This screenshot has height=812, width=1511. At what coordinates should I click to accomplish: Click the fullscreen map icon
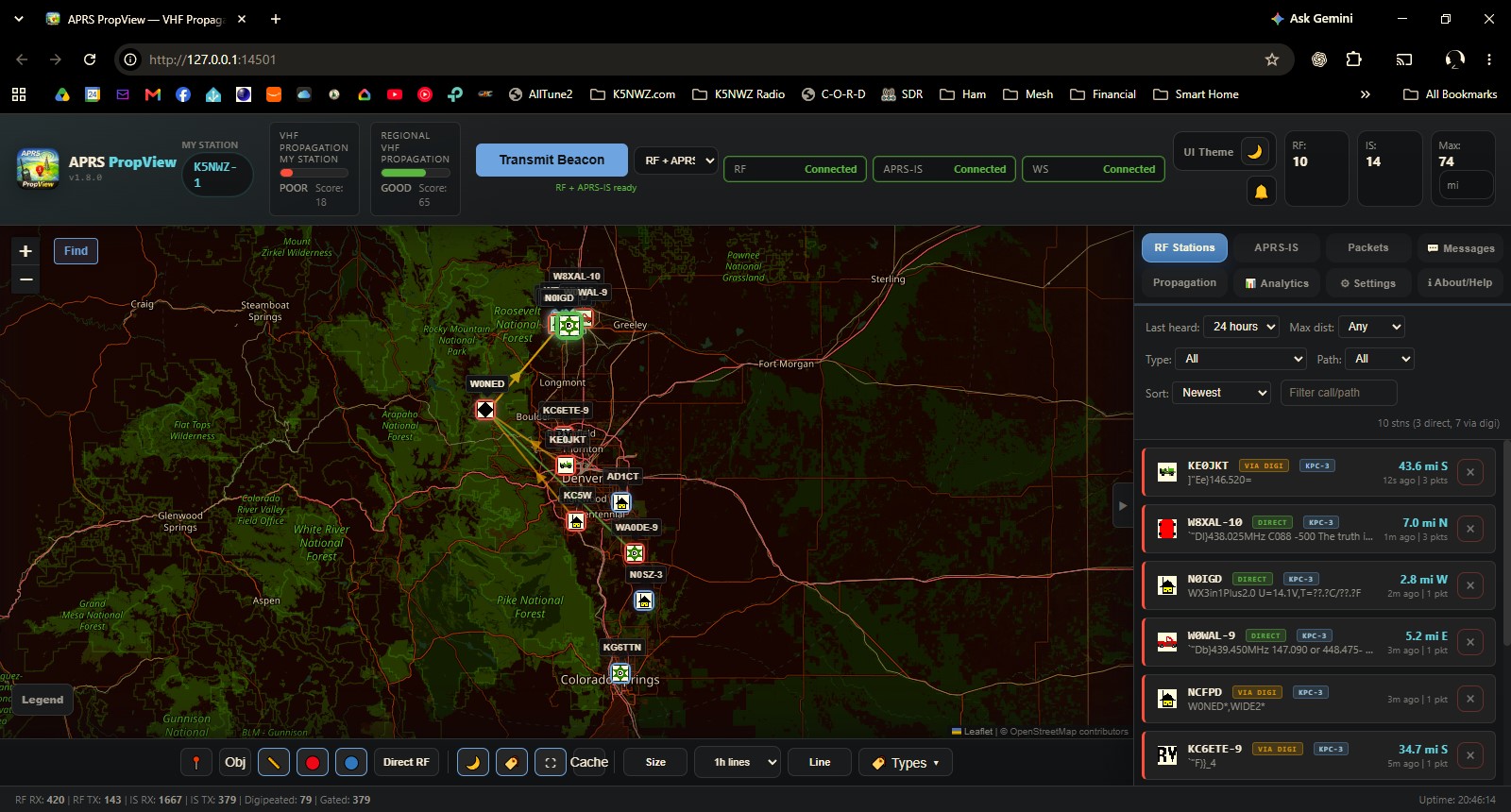551,762
